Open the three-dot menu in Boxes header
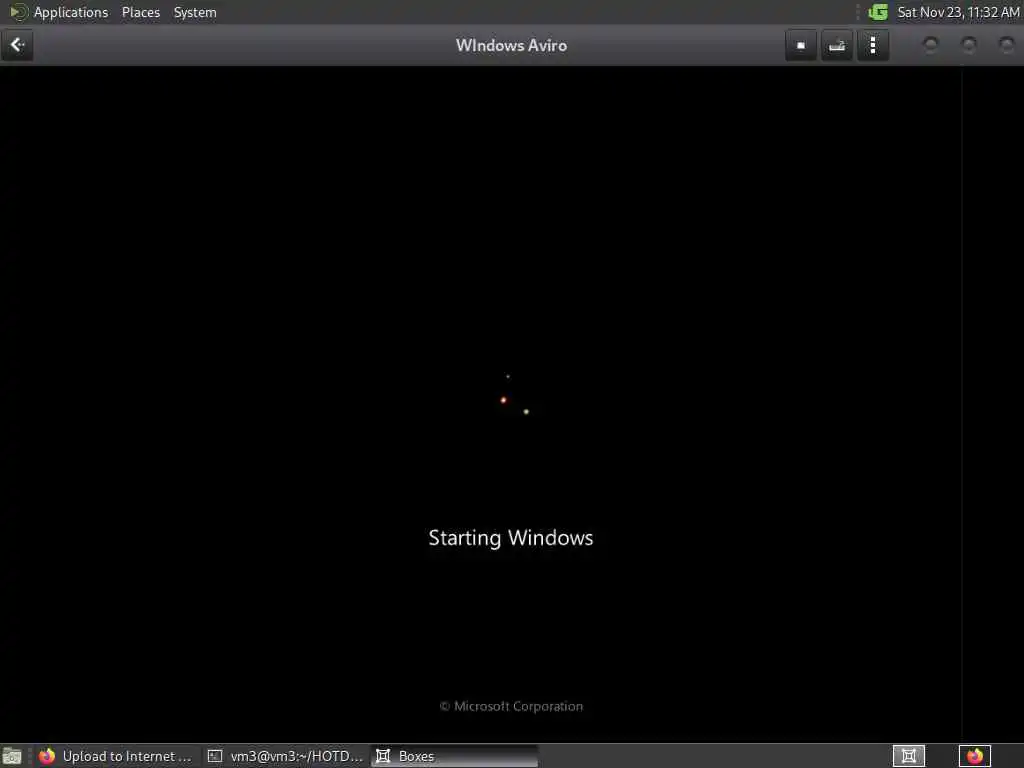1024x768 pixels. [x=873, y=45]
